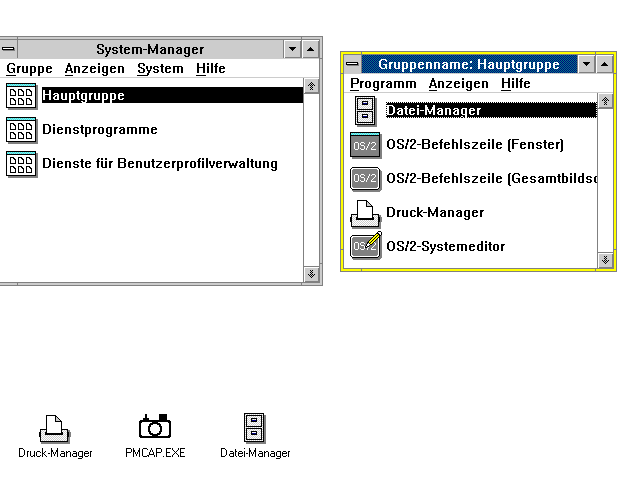Select the minimized Druck-Manager desktop icon
This screenshot has height=480, width=640.
pos(55,429)
